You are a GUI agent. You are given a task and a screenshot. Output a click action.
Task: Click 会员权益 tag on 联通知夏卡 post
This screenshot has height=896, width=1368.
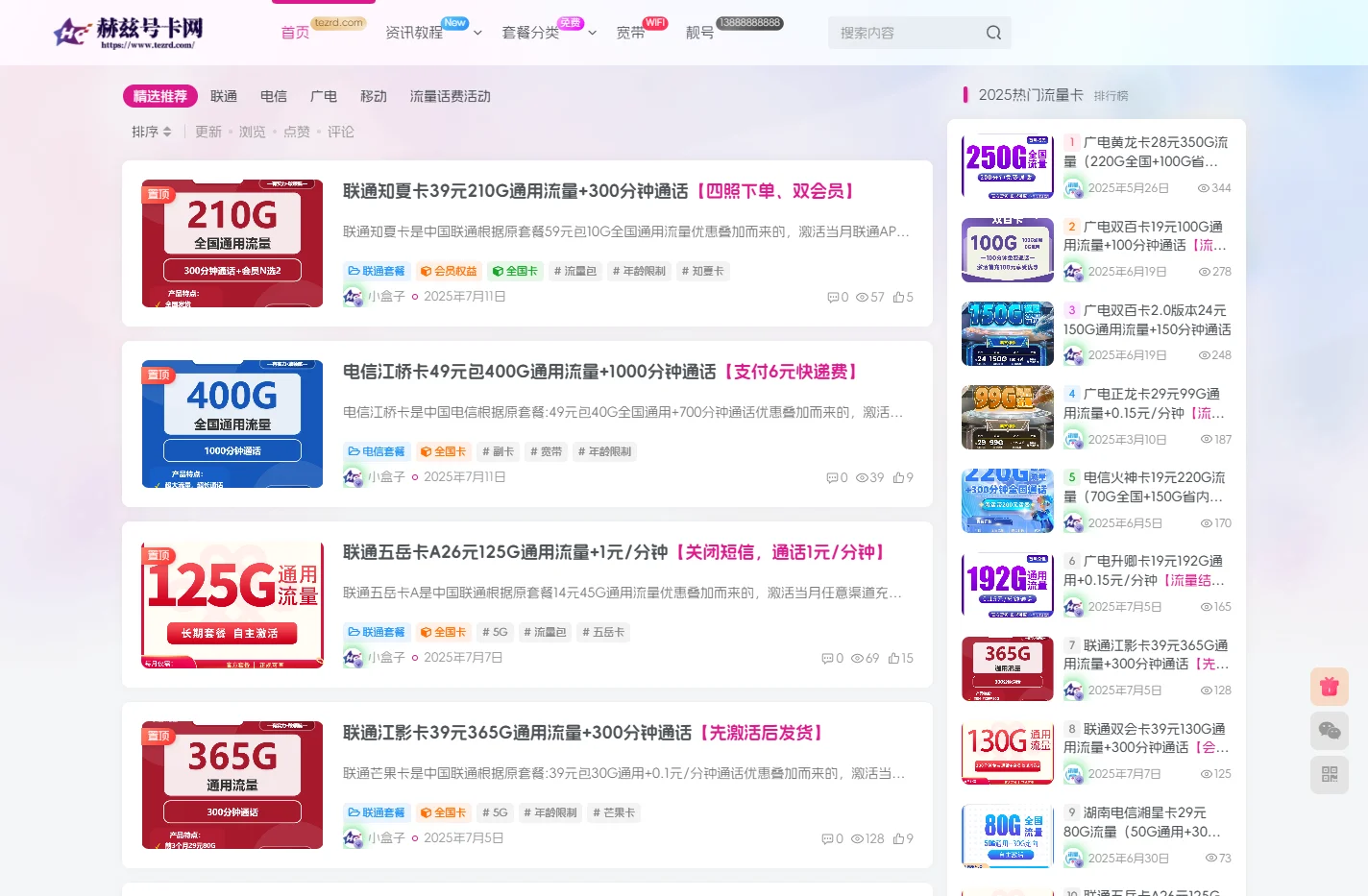(449, 271)
